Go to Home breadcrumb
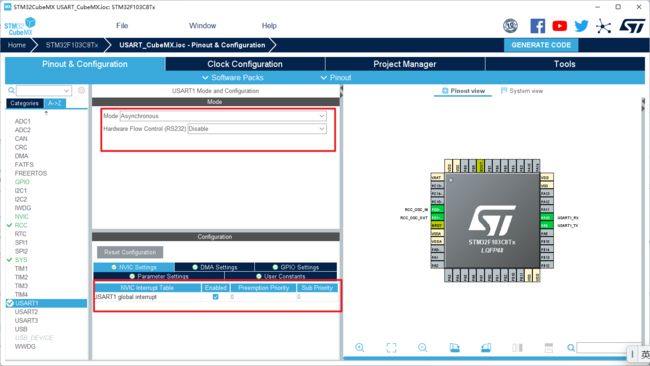Viewport: 650px width, 366px height. (x=17, y=45)
